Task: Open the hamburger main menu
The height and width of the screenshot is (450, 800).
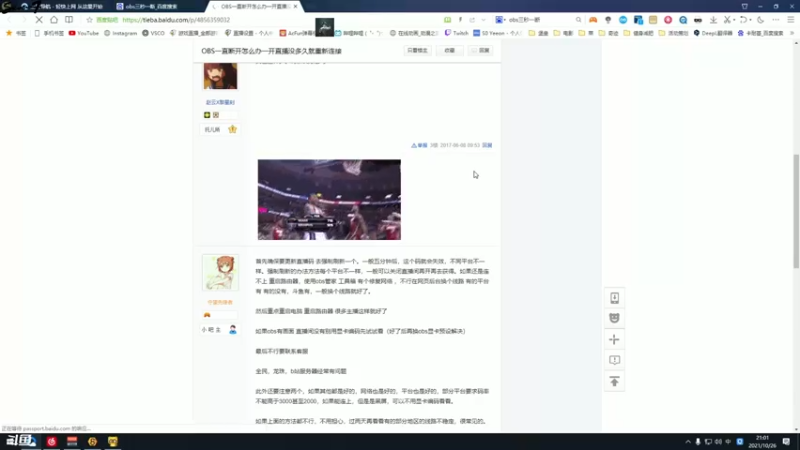Action: 791,20
